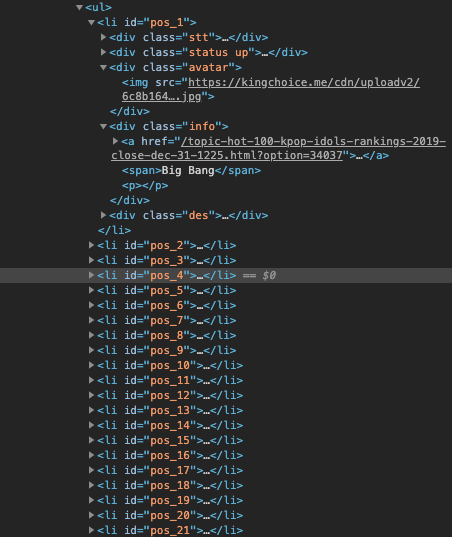Expand the li pos_9 node
Screen dimensions: 452x537
tap(91, 350)
